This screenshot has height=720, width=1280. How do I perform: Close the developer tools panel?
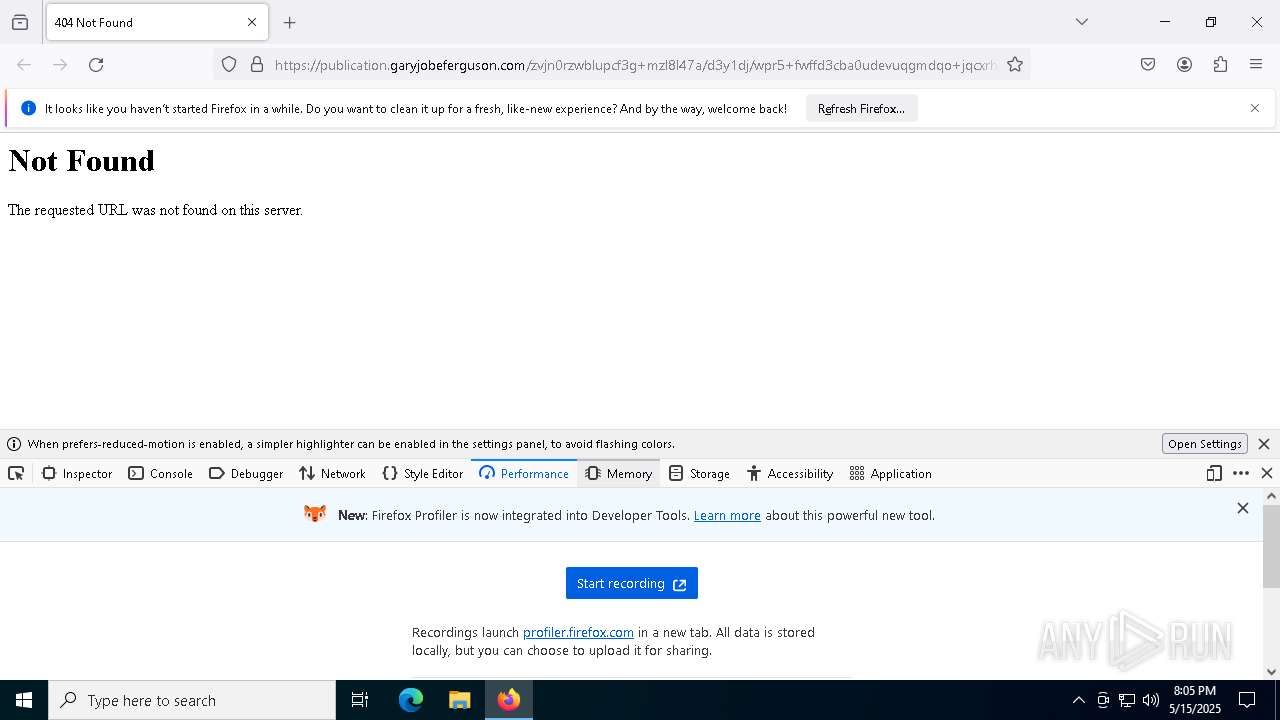coord(1267,474)
